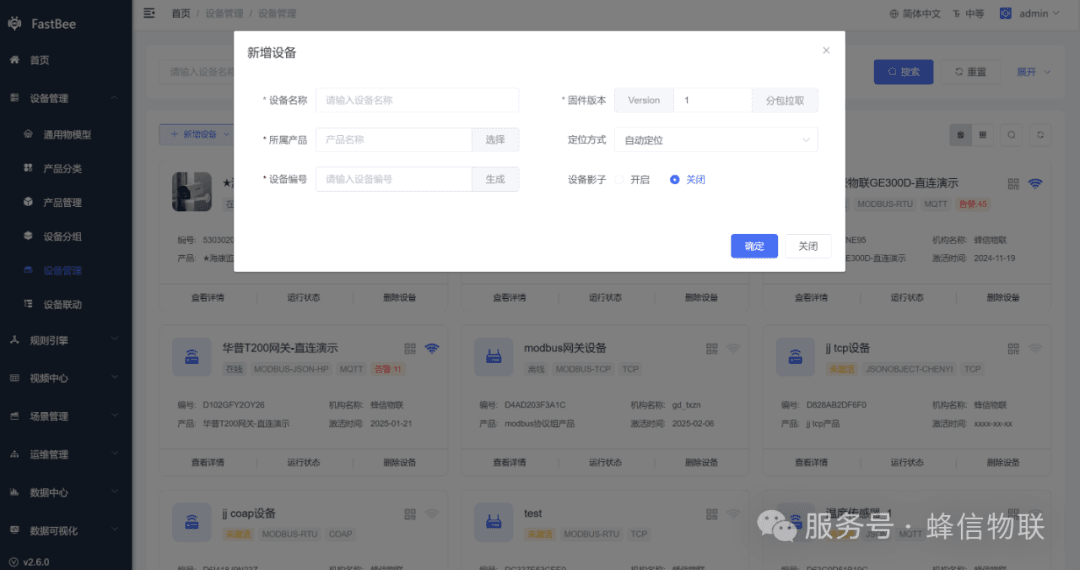Click the 视频中心 sidebar icon
Screen dimensions: 1080x570
[x=14, y=377]
